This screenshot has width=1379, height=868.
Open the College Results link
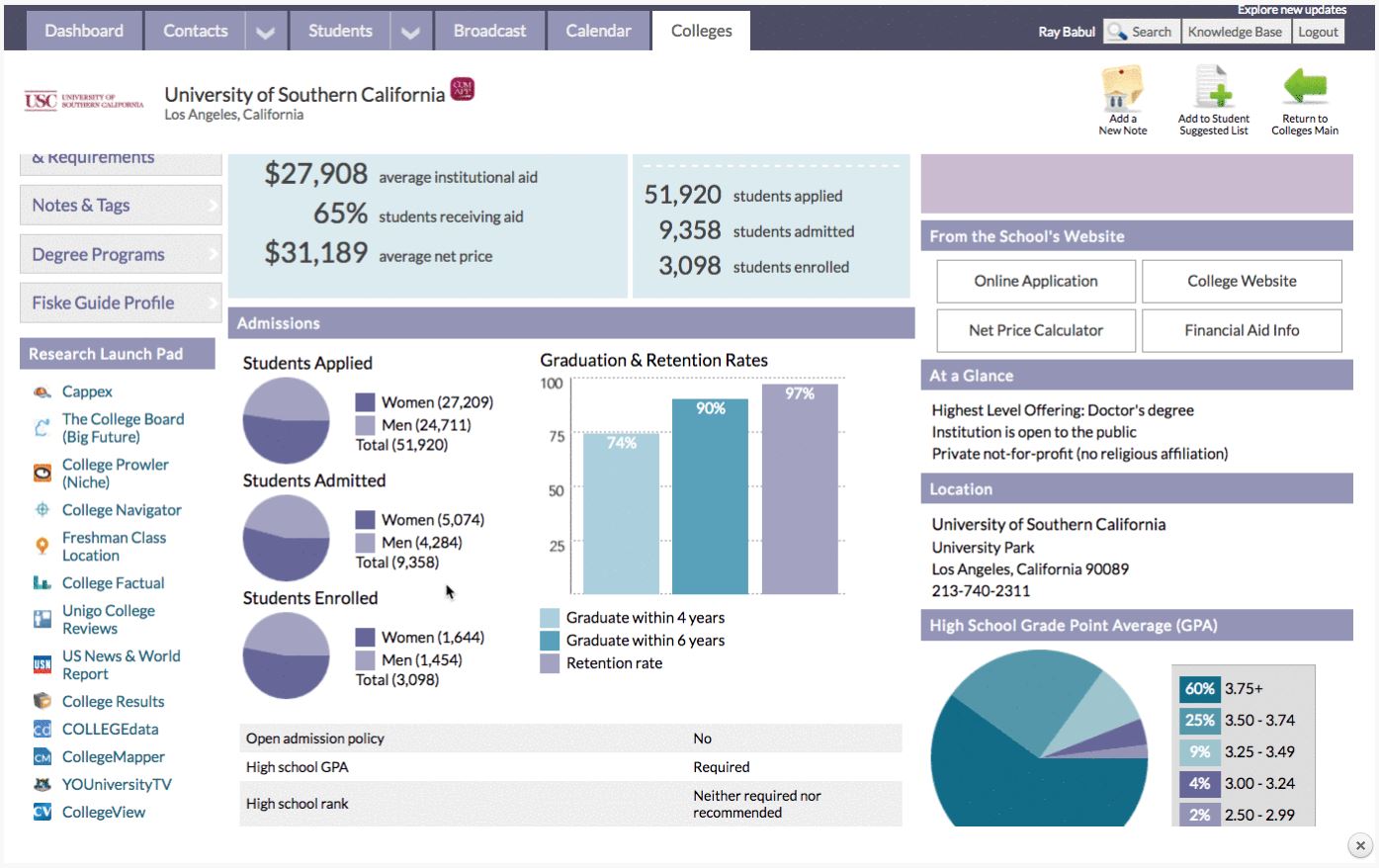[113, 701]
